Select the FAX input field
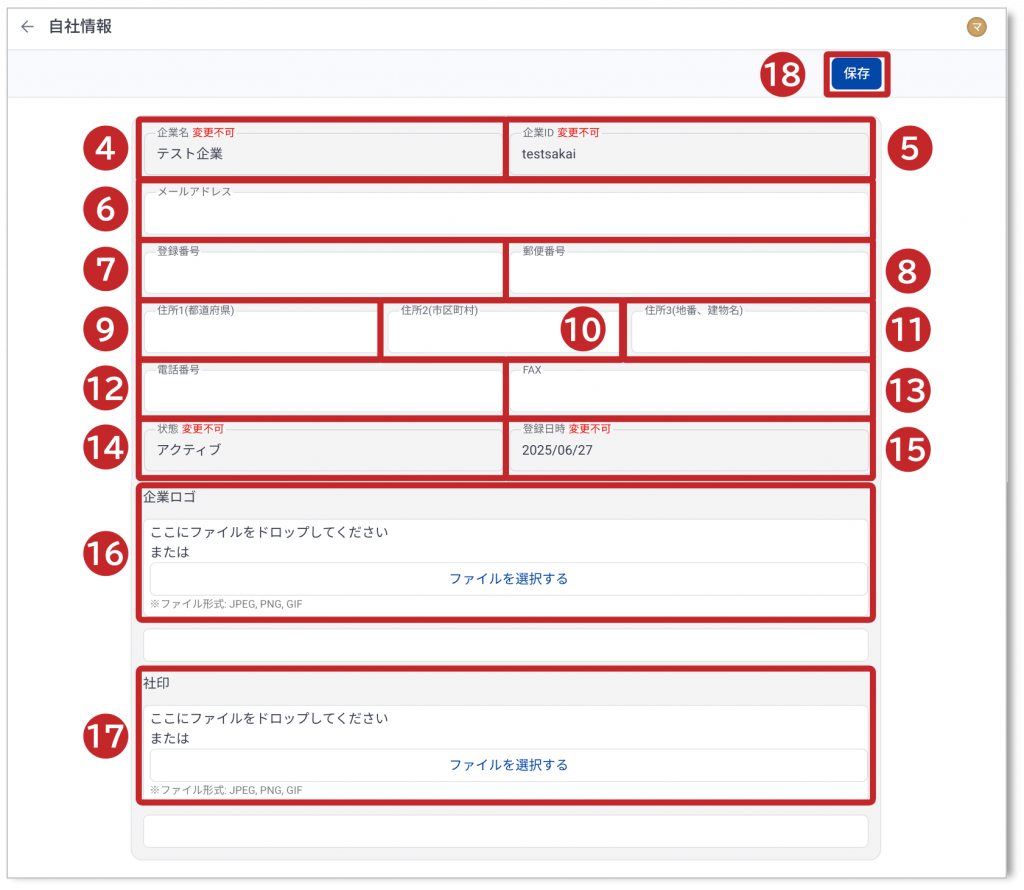This screenshot has height=890, width=1024. point(688,391)
